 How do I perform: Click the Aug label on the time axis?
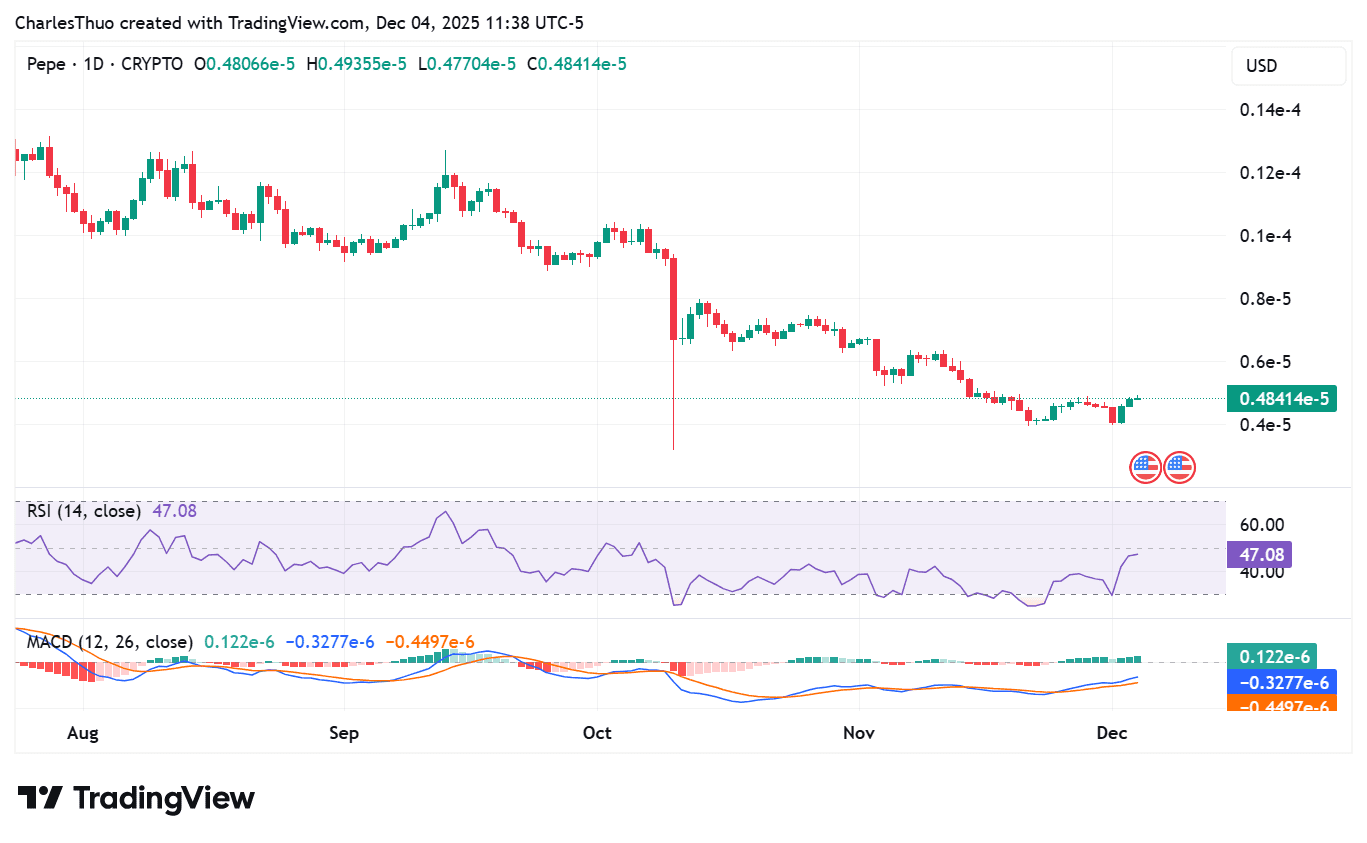[83, 732]
